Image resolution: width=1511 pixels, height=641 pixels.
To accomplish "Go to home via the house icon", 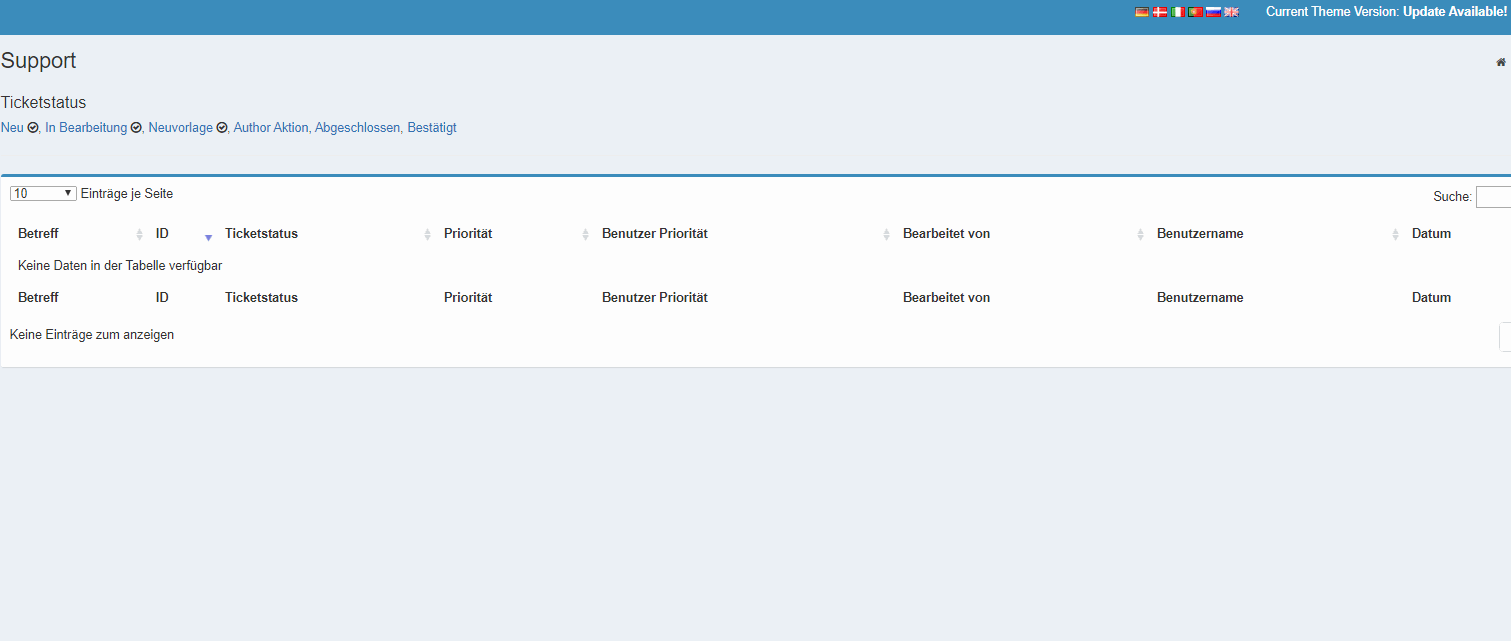I will coord(1500,62).
